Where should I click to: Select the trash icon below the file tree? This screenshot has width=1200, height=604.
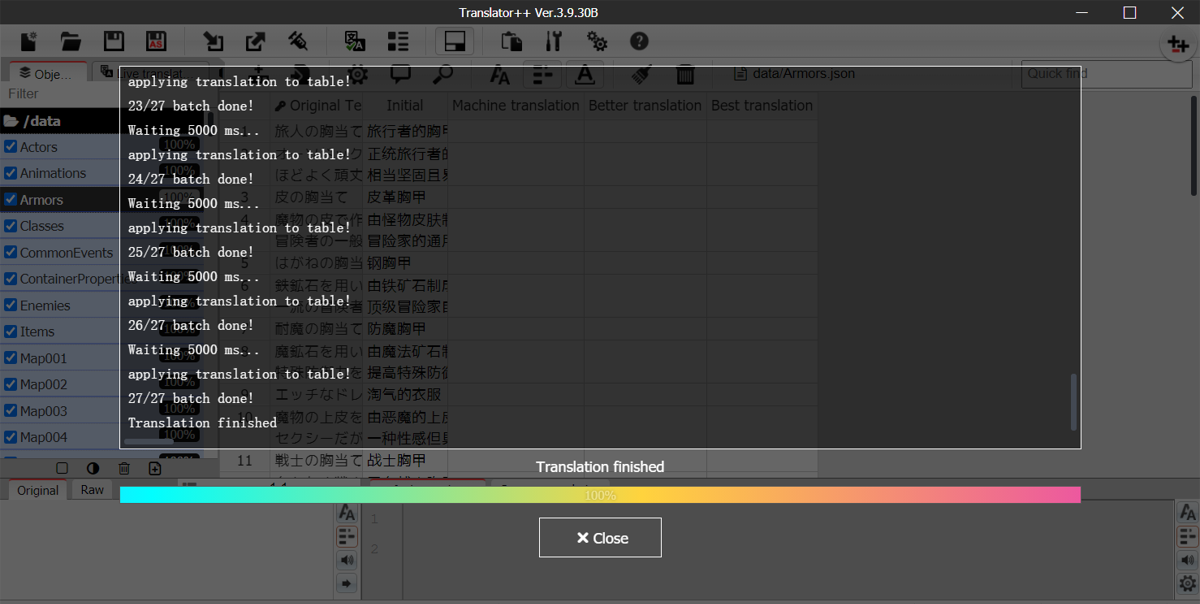point(124,467)
